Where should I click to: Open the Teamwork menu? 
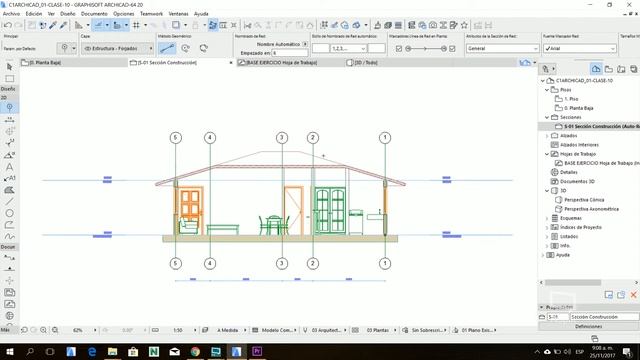click(151, 14)
